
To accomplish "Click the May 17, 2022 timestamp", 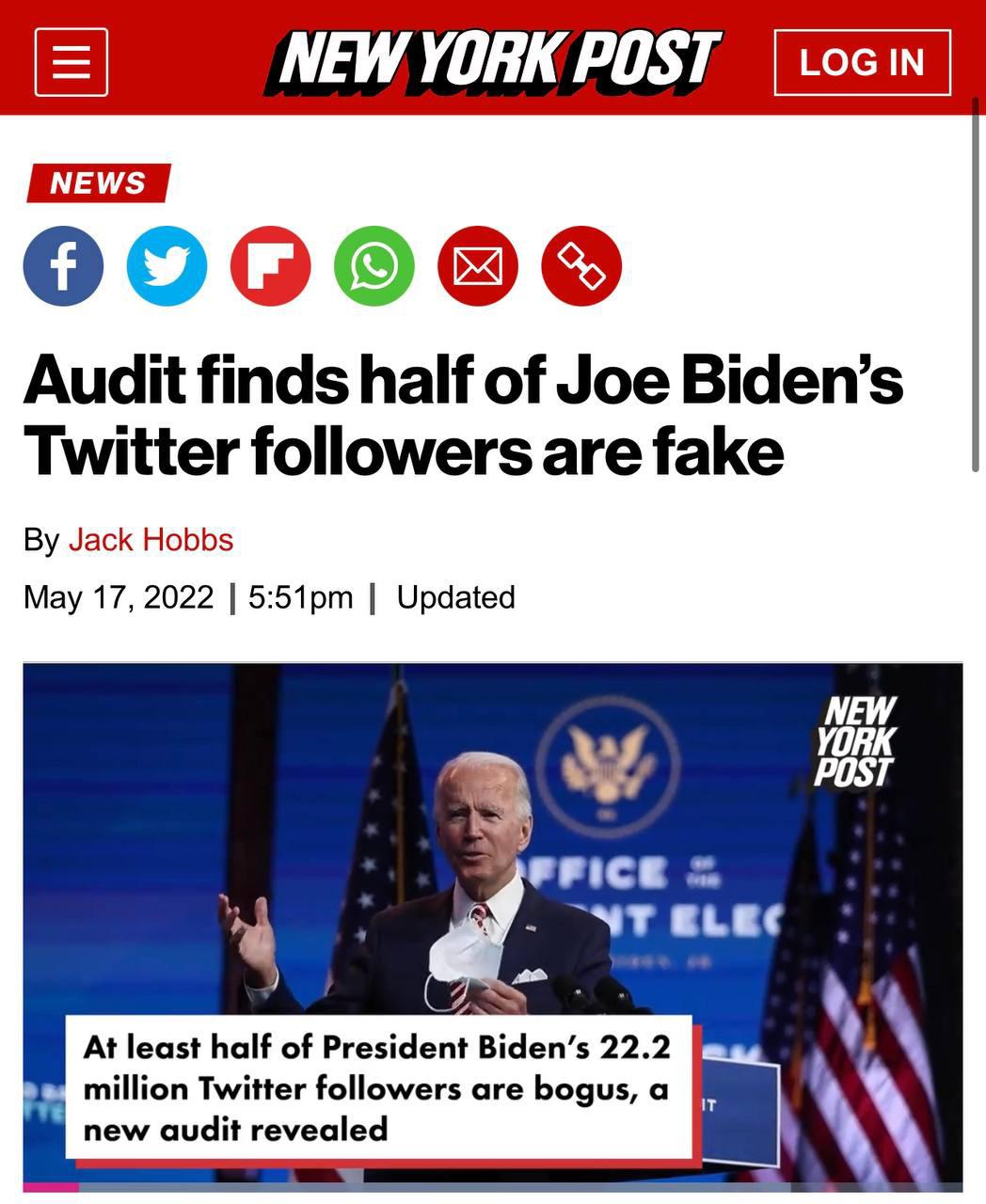I will tap(119, 595).
